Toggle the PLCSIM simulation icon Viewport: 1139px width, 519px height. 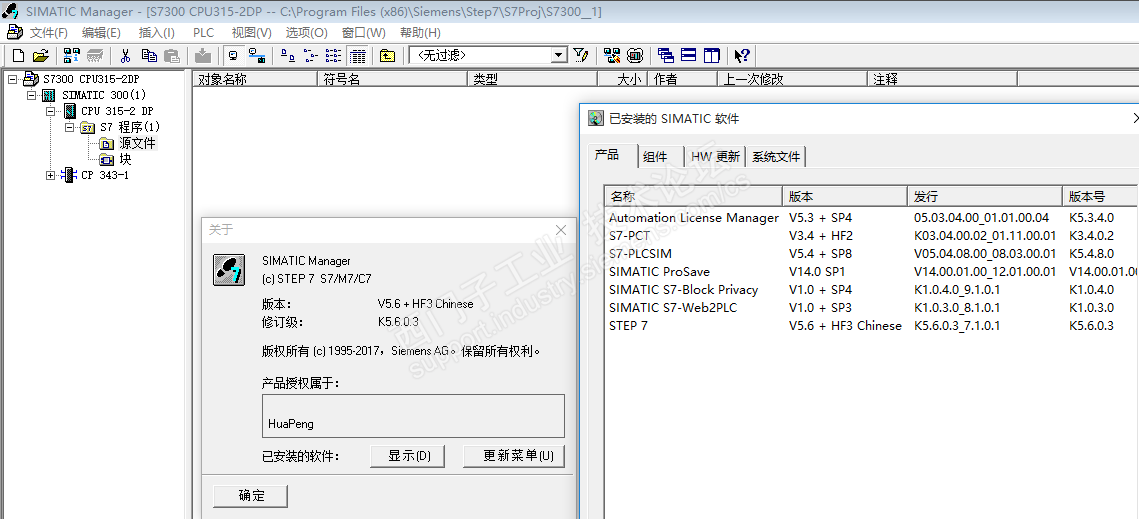tap(635, 55)
